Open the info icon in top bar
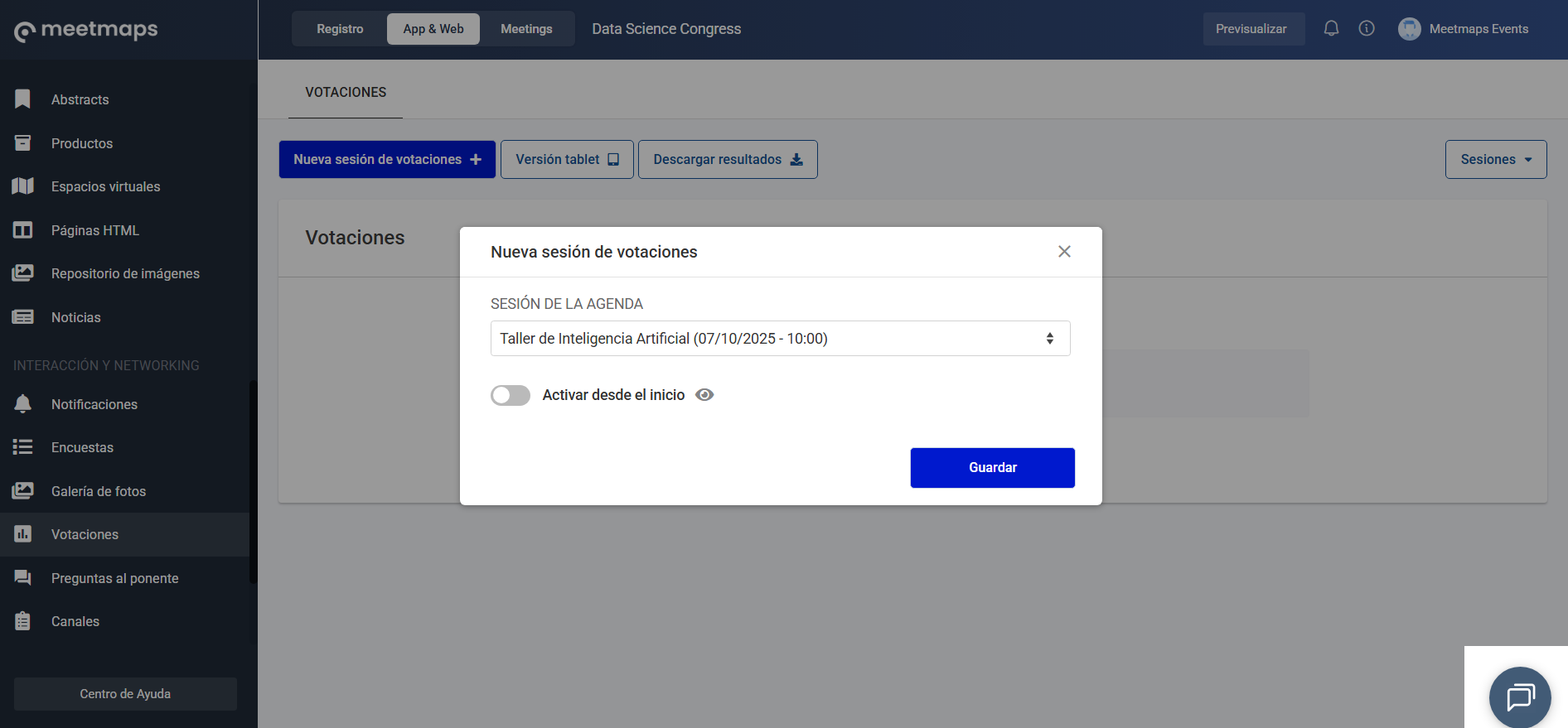Screen dimensions: 1568x728 1367,29
